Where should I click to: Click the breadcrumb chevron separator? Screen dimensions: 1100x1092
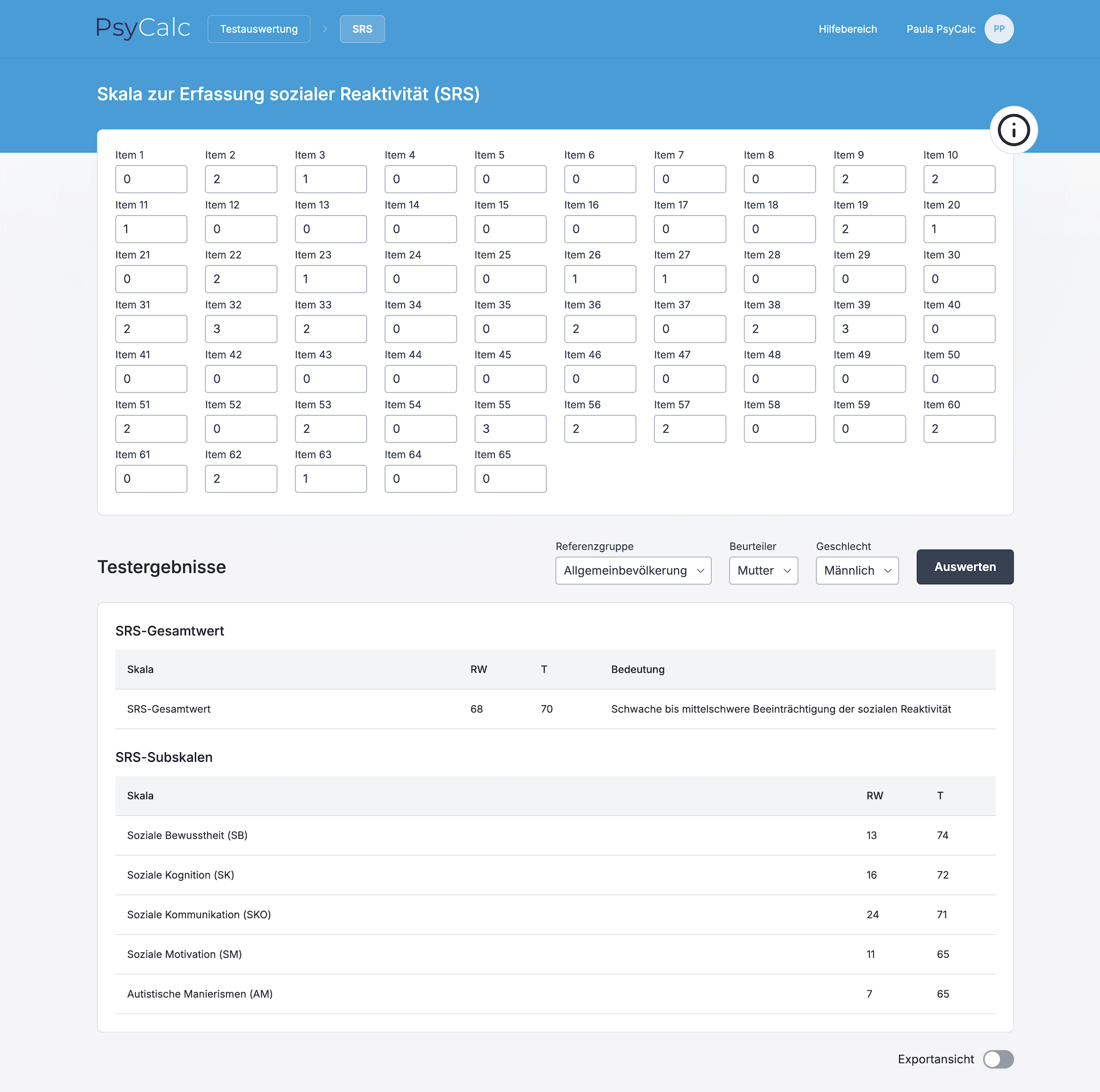tap(325, 29)
